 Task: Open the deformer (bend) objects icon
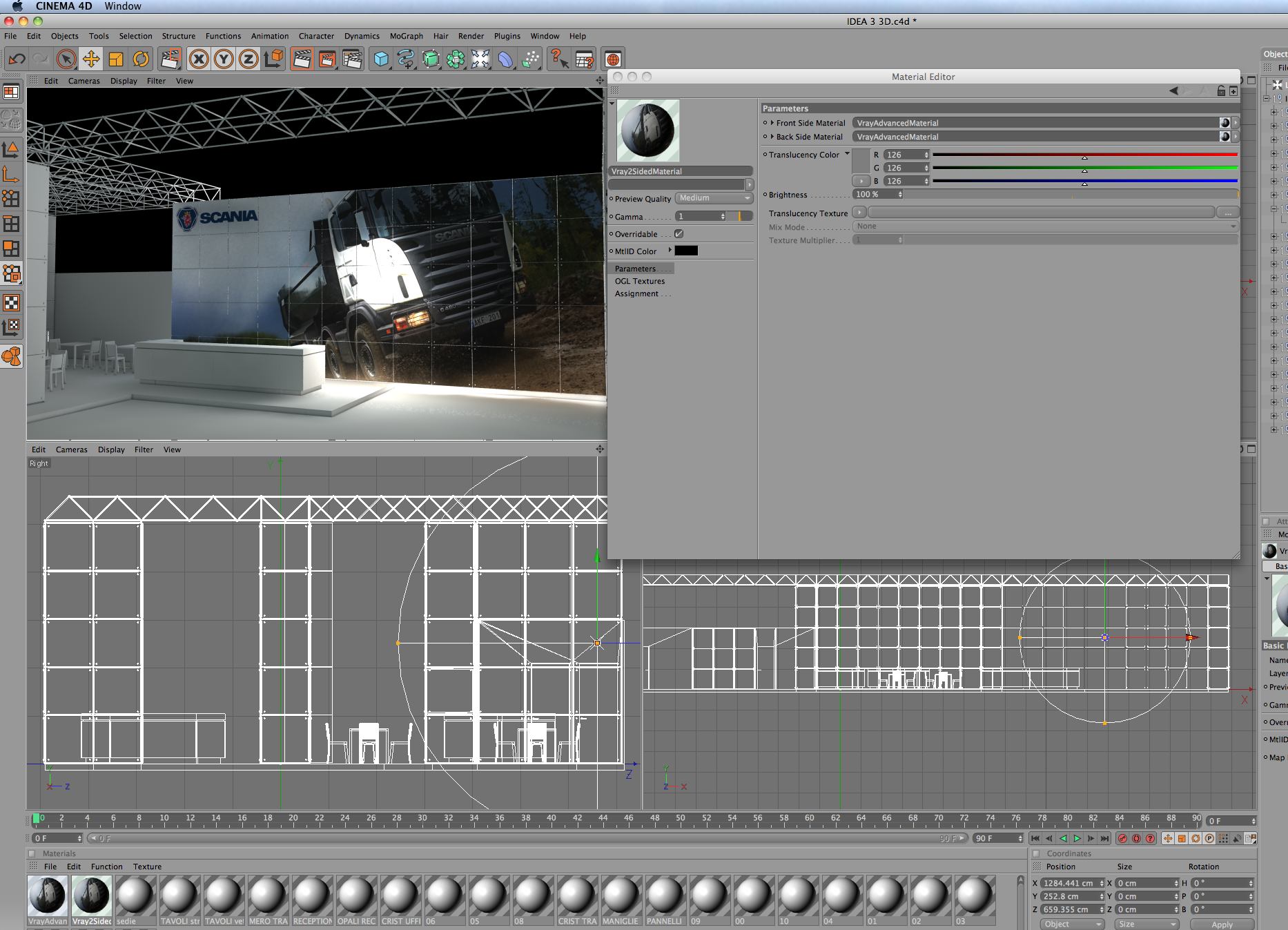click(506, 59)
